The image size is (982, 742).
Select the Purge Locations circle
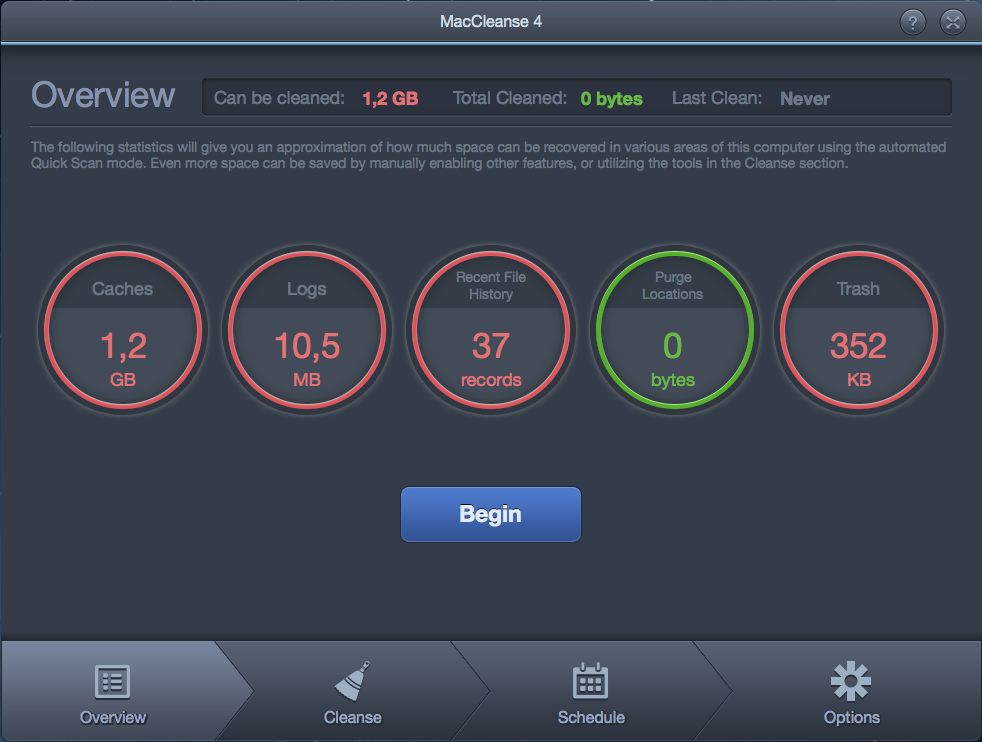(x=674, y=330)
